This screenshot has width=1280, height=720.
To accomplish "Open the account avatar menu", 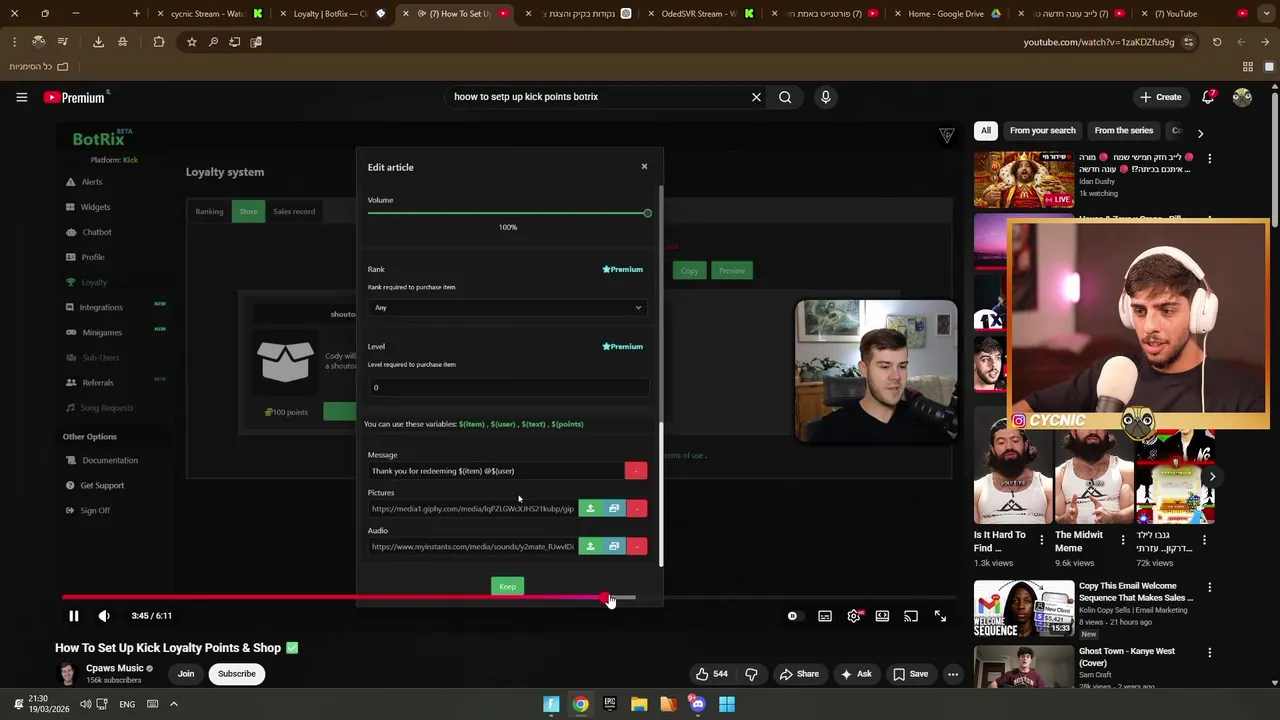I will coord(1242,97).
